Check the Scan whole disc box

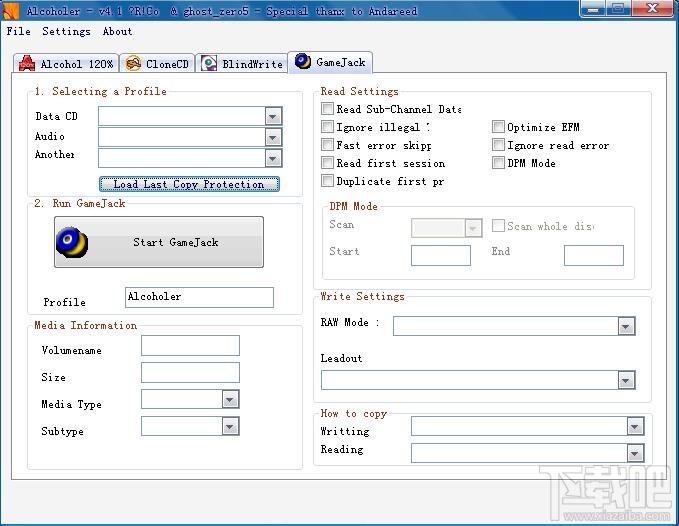(x=498, y=226)
